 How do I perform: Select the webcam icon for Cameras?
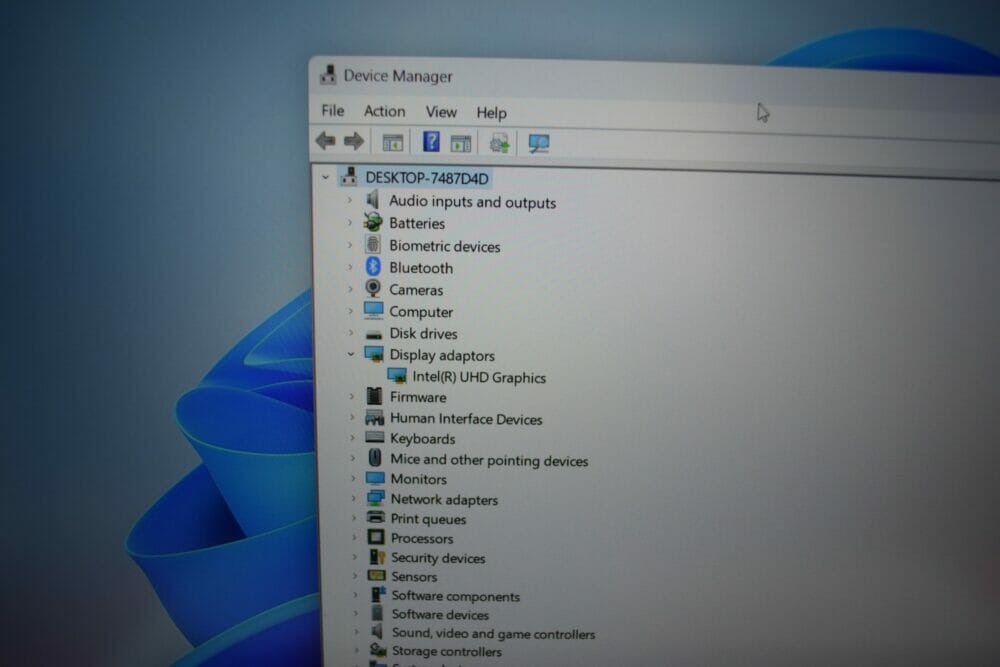[x=373, y=288]
